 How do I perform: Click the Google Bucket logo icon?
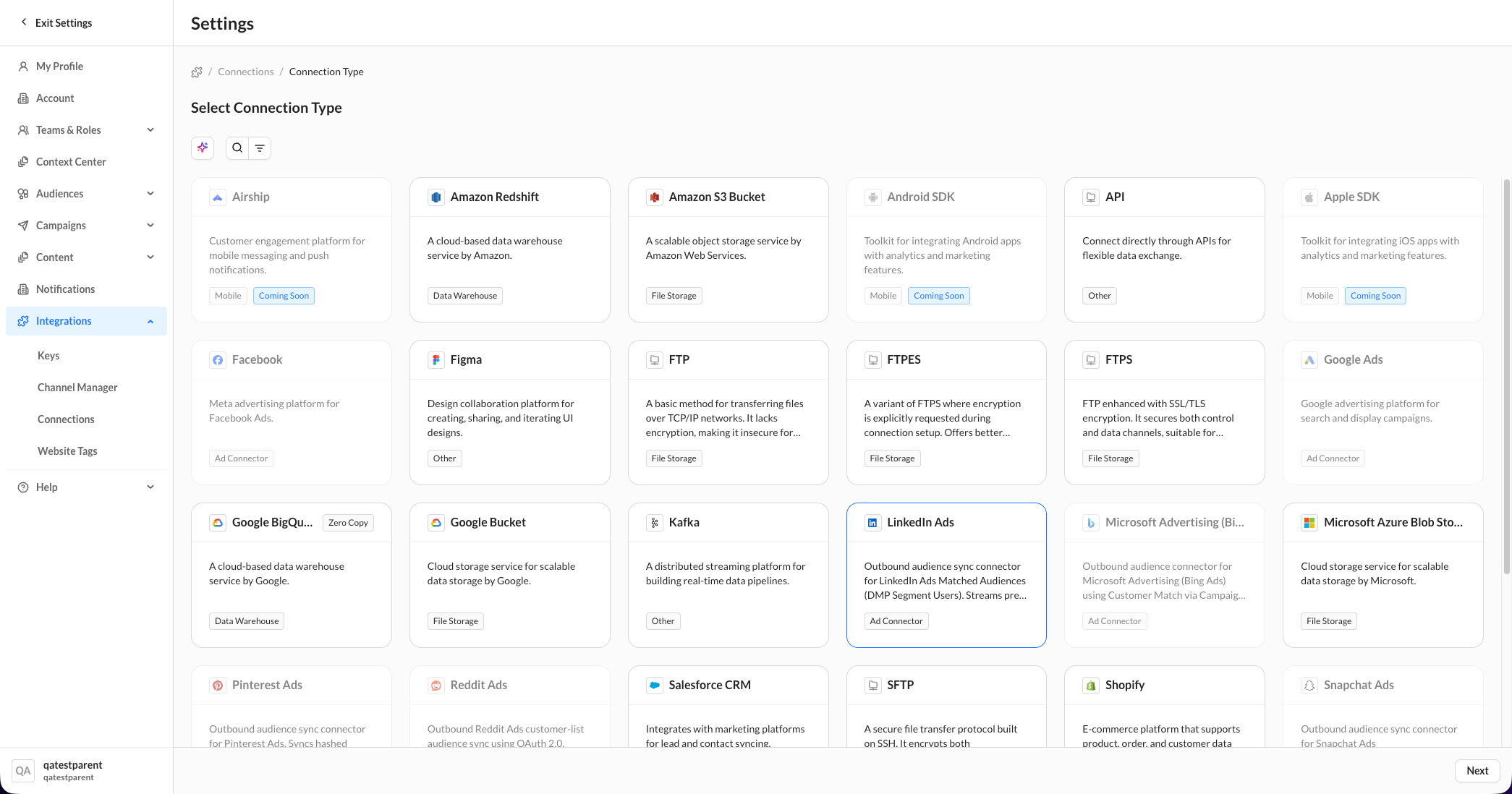click(436, 523)
